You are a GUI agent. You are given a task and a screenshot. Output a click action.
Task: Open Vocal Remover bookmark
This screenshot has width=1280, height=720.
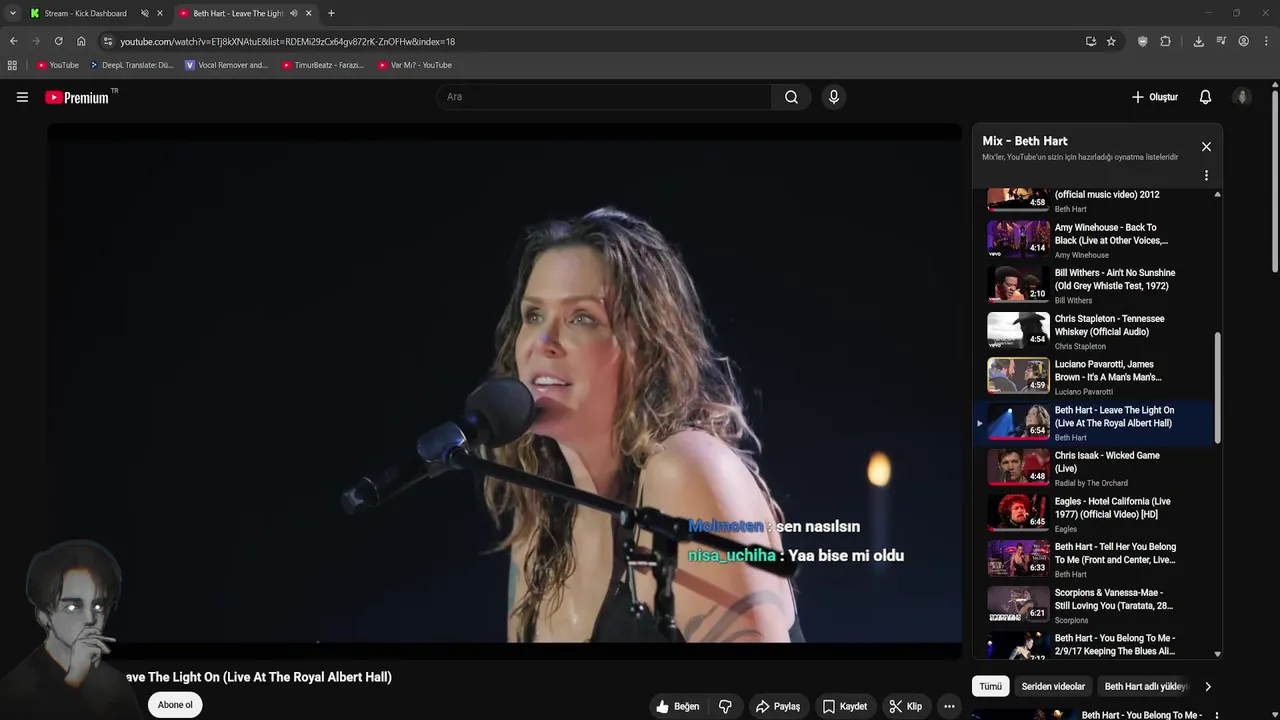click(x=226, y=65)
